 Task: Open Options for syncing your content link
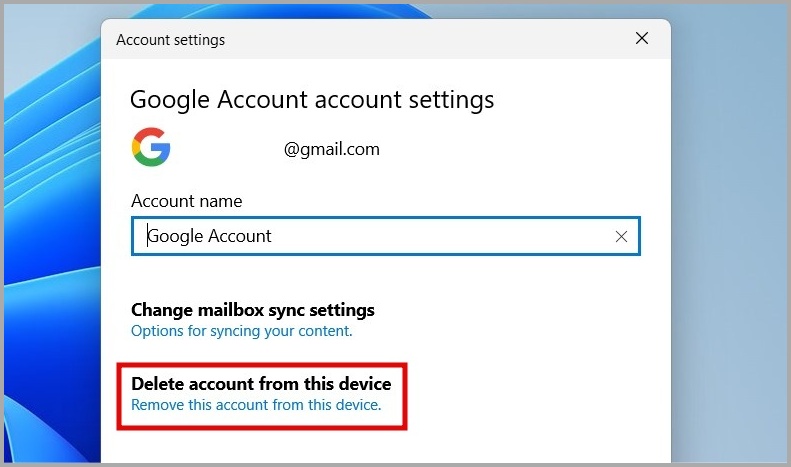pyautogui.click(x=241, y=330)
